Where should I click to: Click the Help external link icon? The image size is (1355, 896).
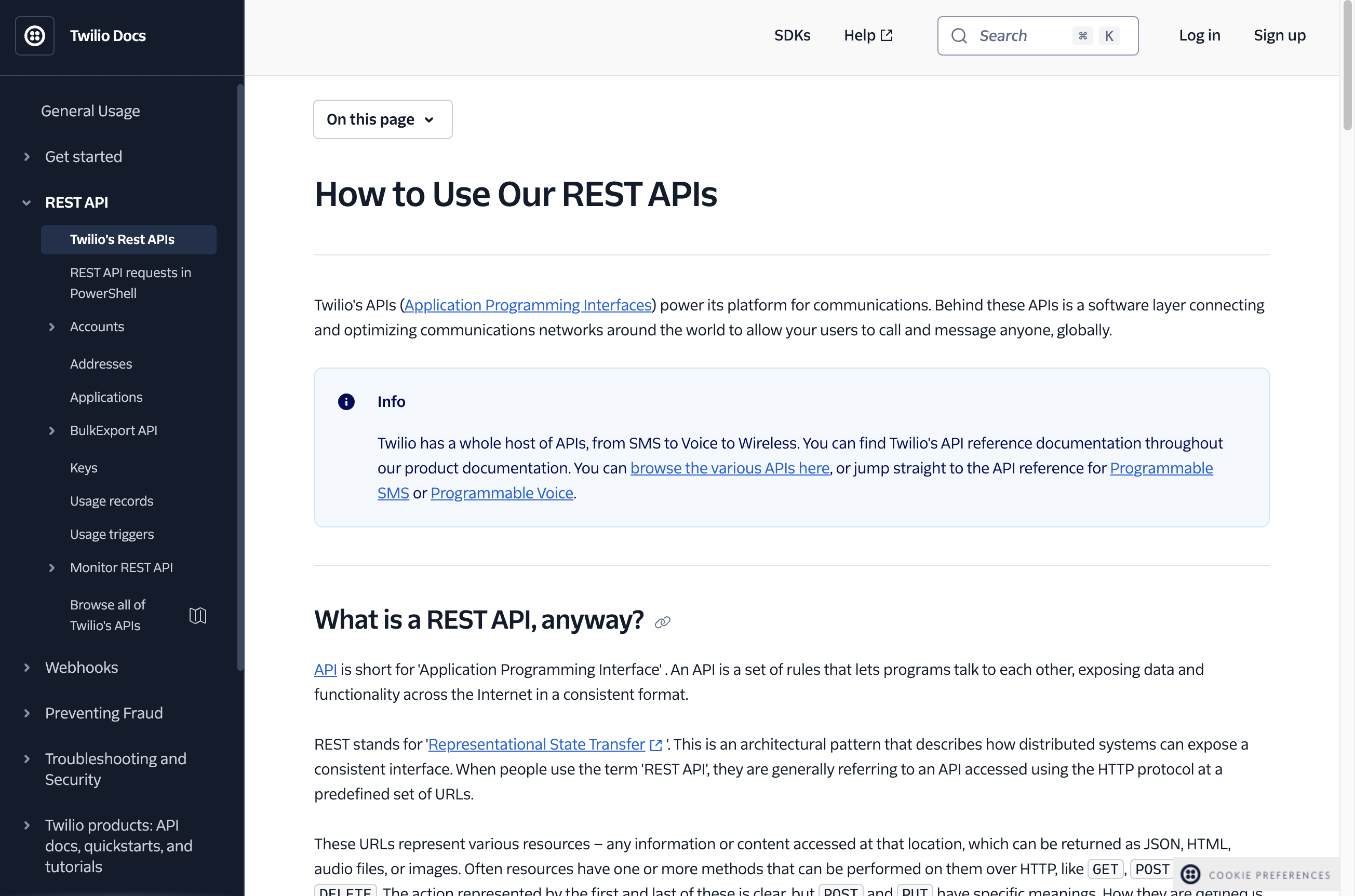(x=886, y=35)
